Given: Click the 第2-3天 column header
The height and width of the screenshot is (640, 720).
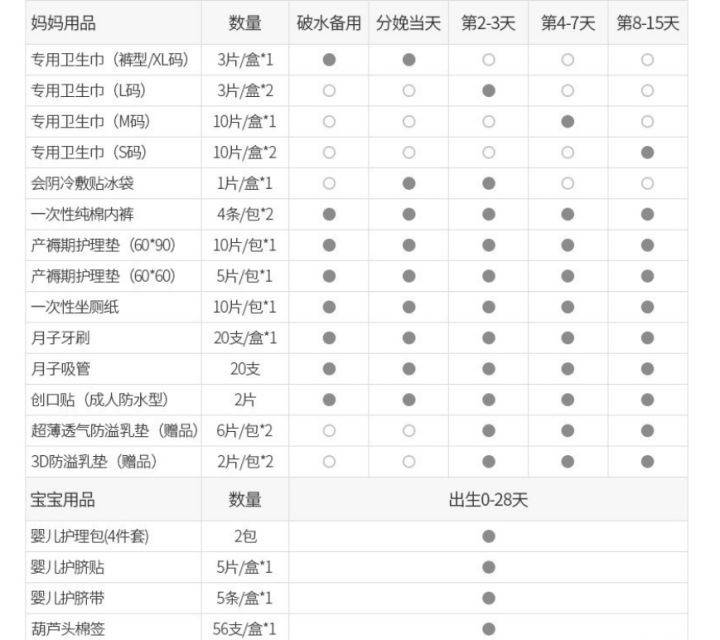Looking at the screenshot, I should 488,22.
